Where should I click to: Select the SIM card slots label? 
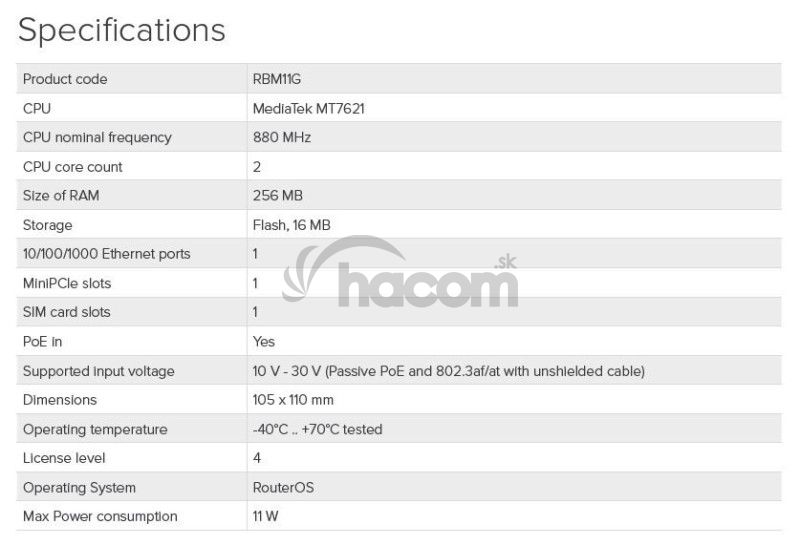point(67,312)
